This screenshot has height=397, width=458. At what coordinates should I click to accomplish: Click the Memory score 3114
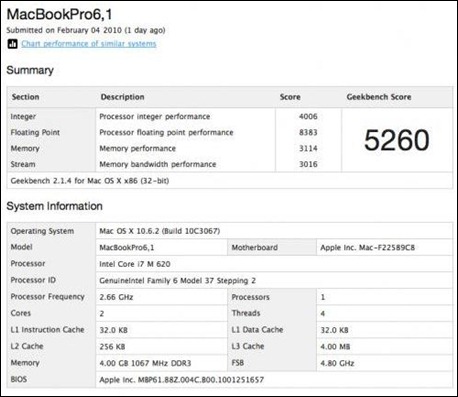click(x=308, y=148)
